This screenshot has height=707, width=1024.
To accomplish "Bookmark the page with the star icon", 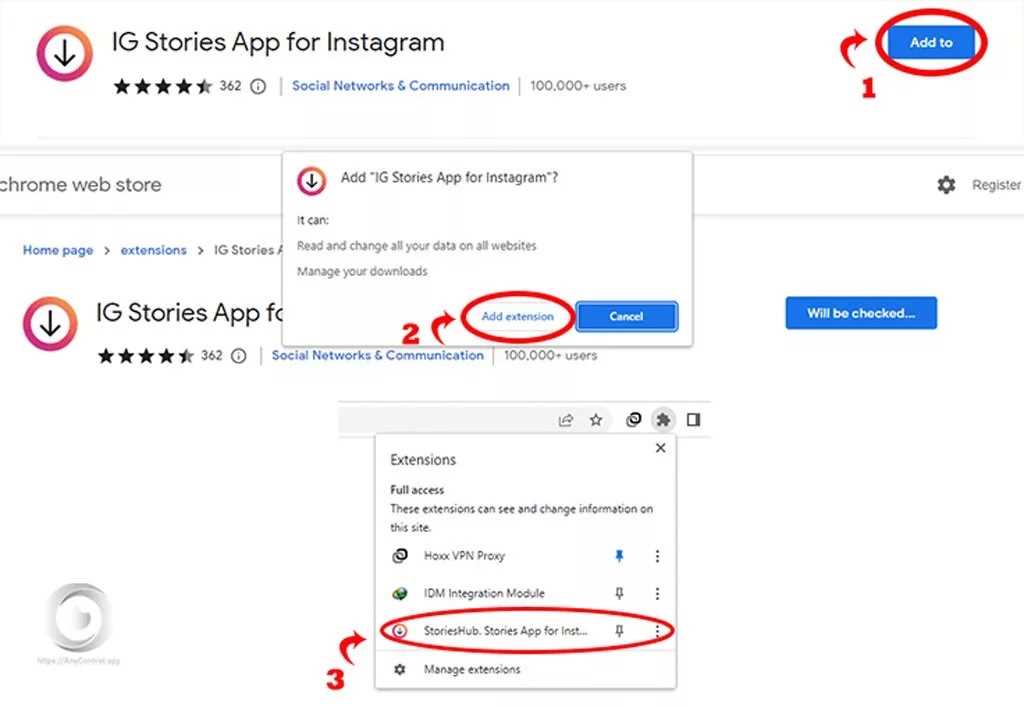I will pyautogui.click(x=596, y=420).
